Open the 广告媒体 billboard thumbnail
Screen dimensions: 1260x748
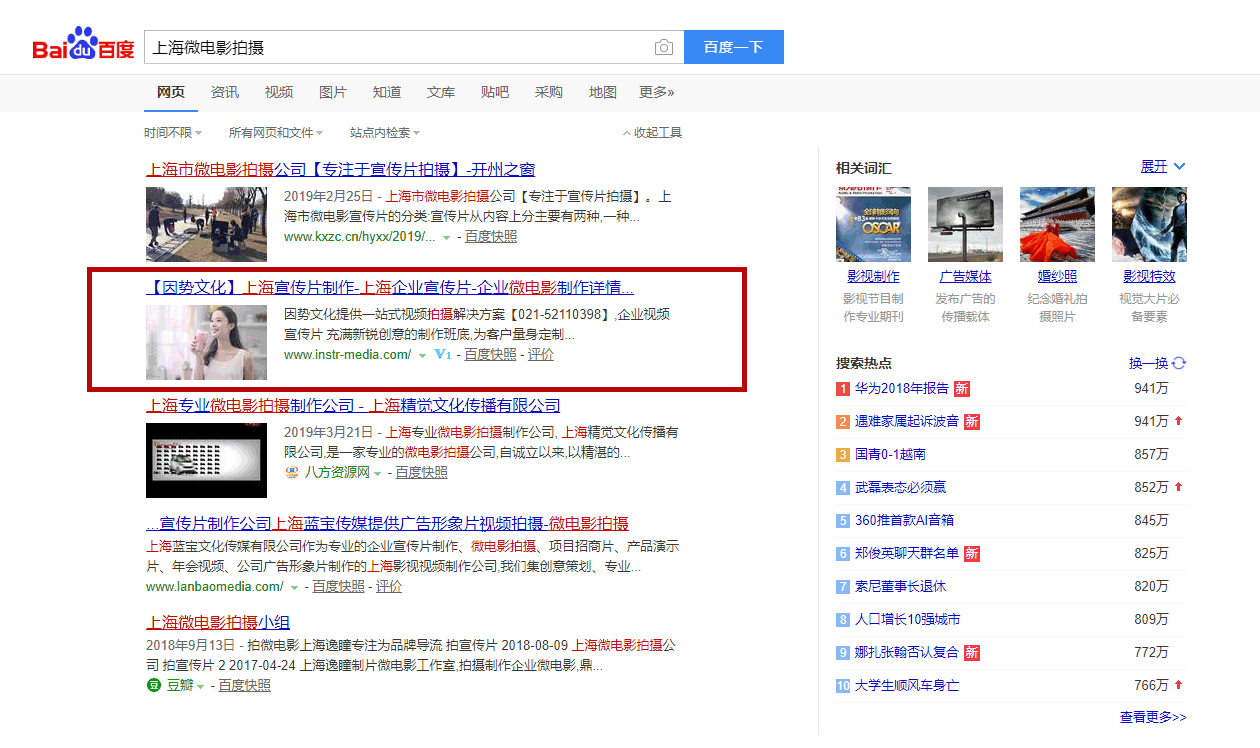point(965,224)
